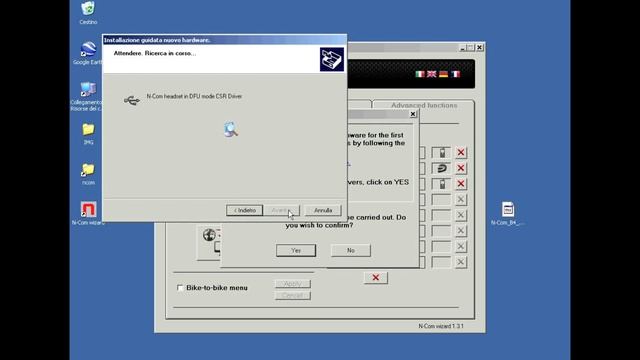Switch N-Com wizard language to Italian flag

click(x=420, y=74)
